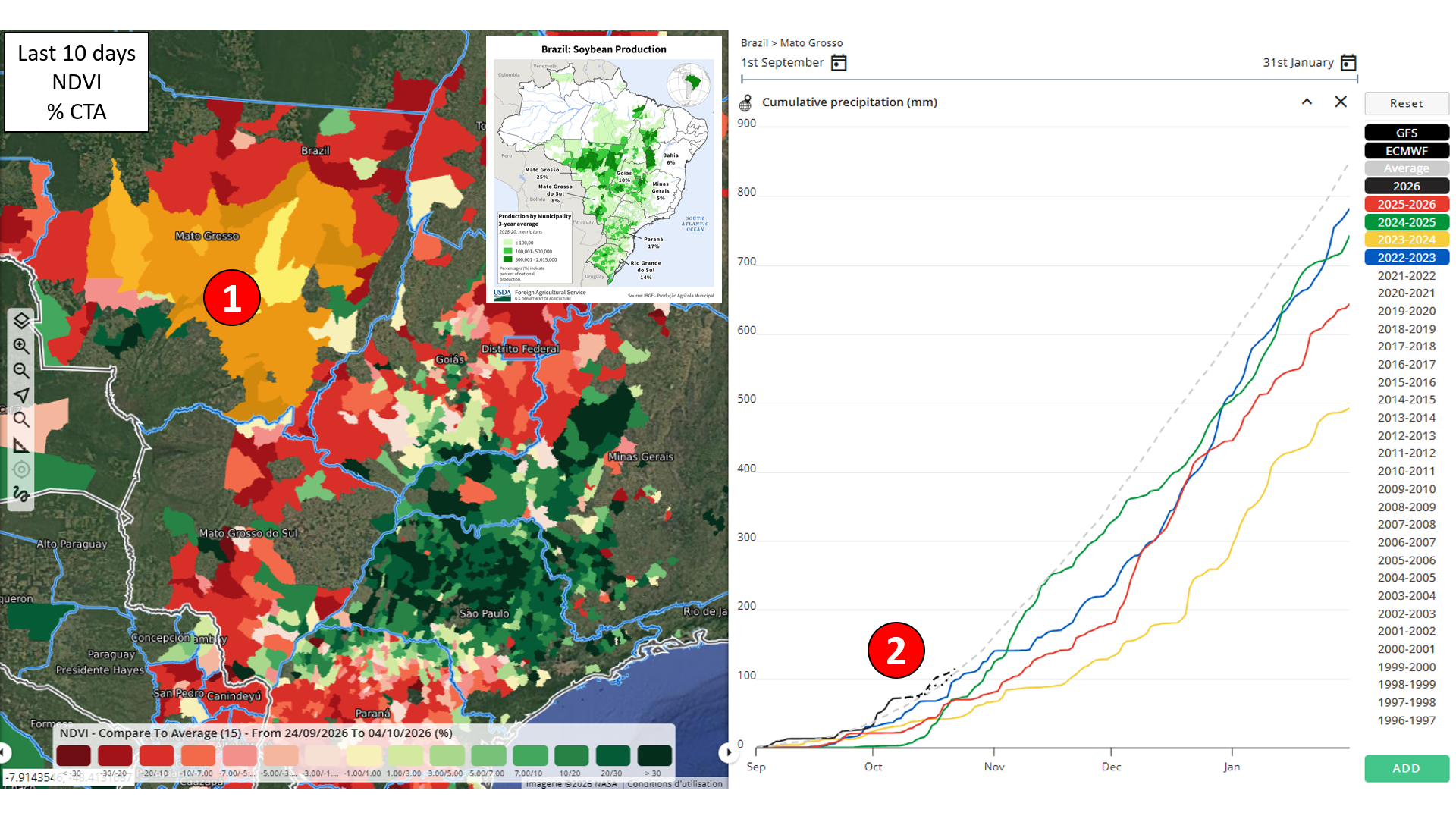1456x819 pixels.
Task: Click the Mato Grosso breadcrumb
Action: (811, 43)
